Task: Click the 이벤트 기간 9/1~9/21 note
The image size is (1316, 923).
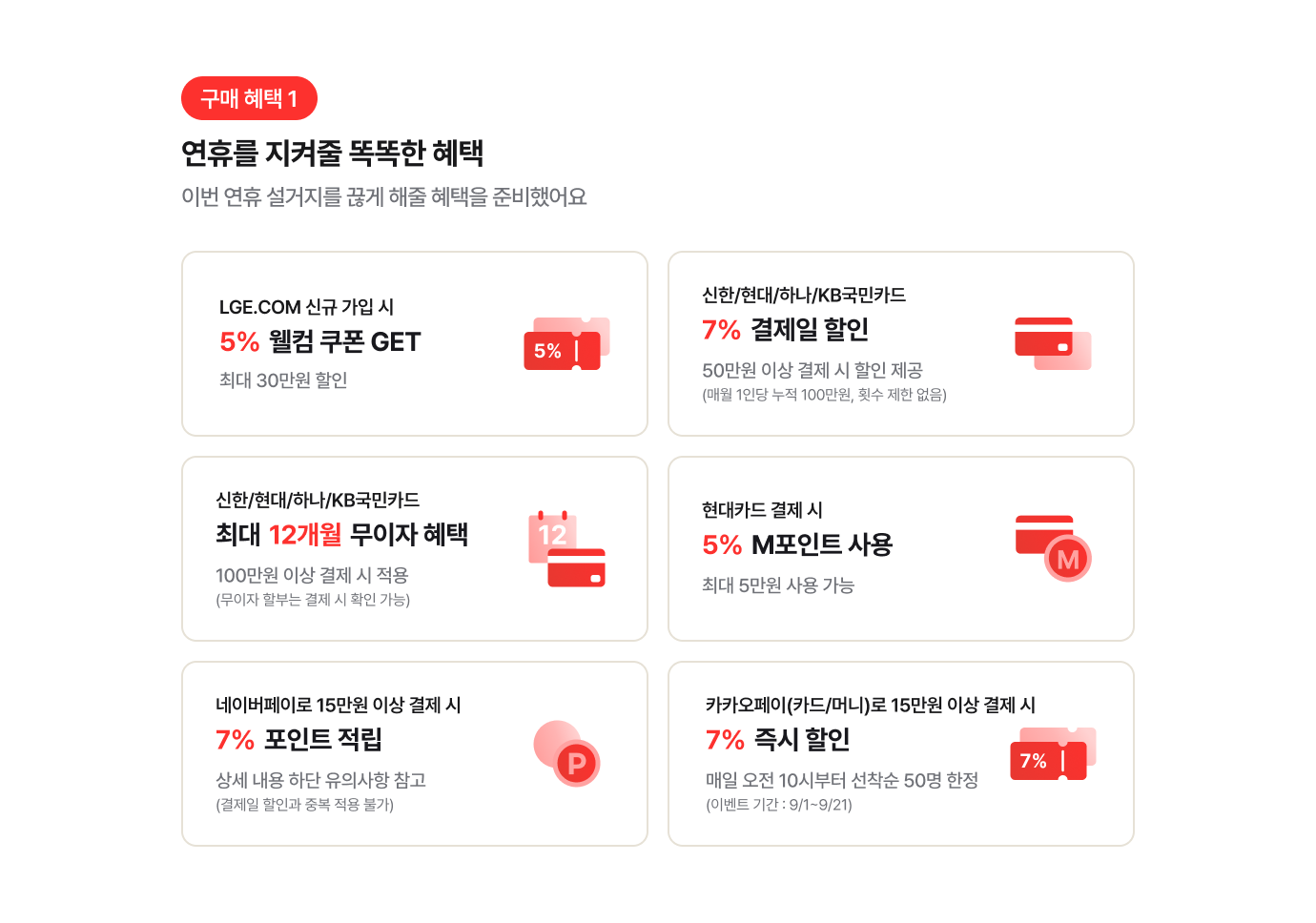Action: coord(779,805)
